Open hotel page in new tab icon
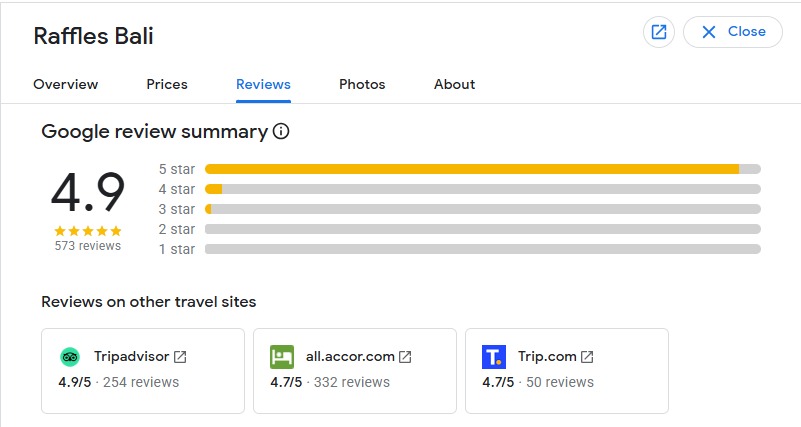Image resolution: width=801 pixels, height=427 pixels. pos(658,32)
